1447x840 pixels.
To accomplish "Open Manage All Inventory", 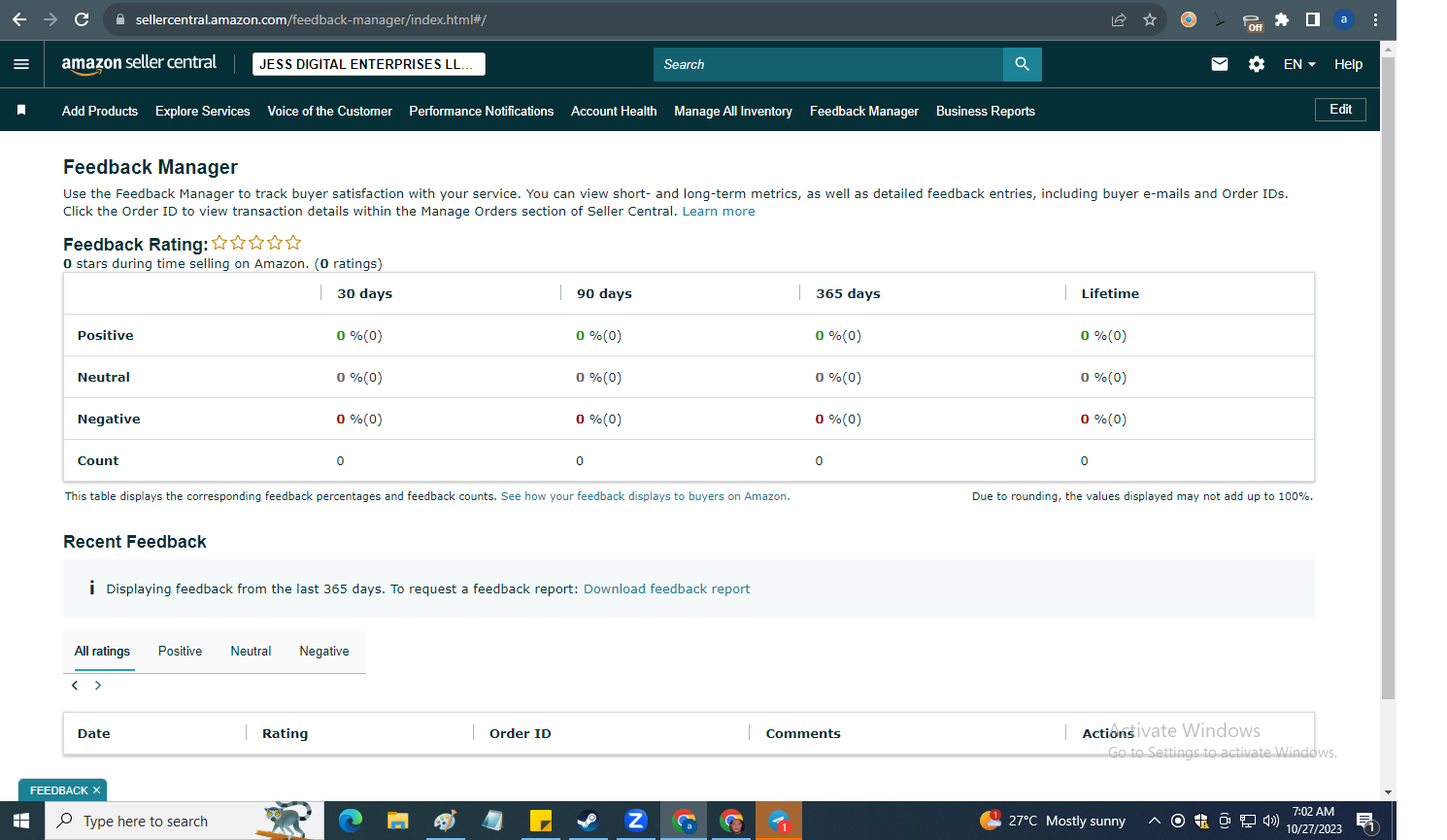I will 733,112.
